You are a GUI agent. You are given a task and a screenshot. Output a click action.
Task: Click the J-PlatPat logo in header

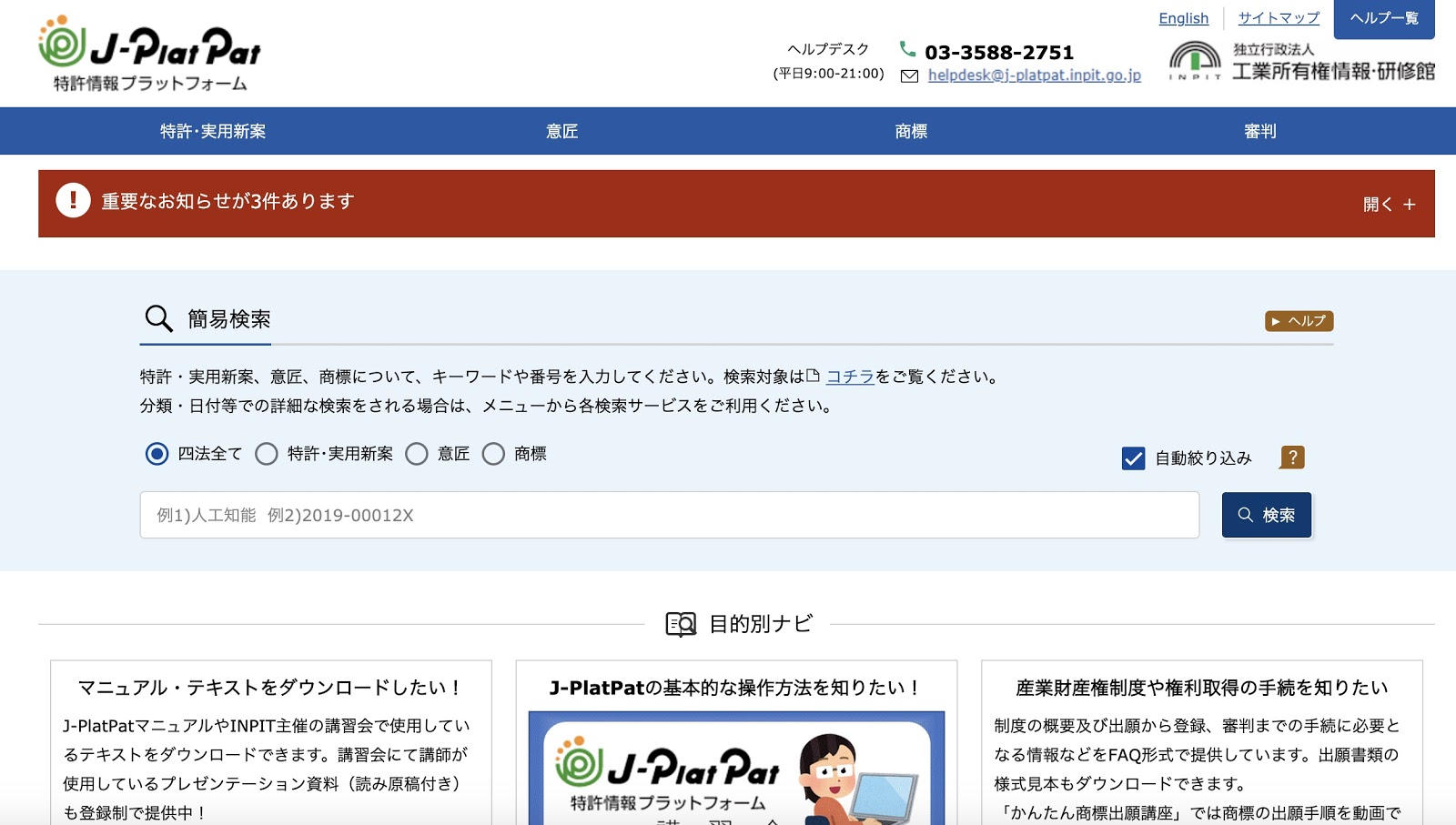[150, 54]
